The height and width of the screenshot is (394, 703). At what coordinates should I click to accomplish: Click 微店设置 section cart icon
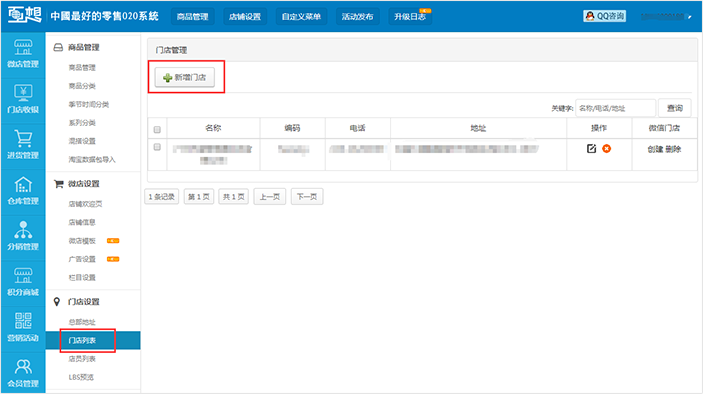click(x=58, y=184)
